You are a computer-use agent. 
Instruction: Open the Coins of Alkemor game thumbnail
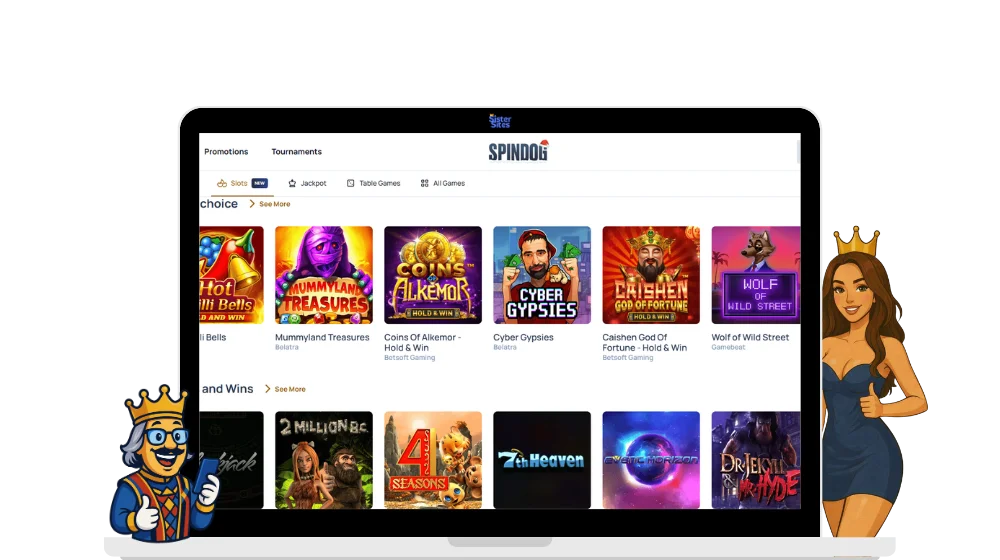(433, 275)
